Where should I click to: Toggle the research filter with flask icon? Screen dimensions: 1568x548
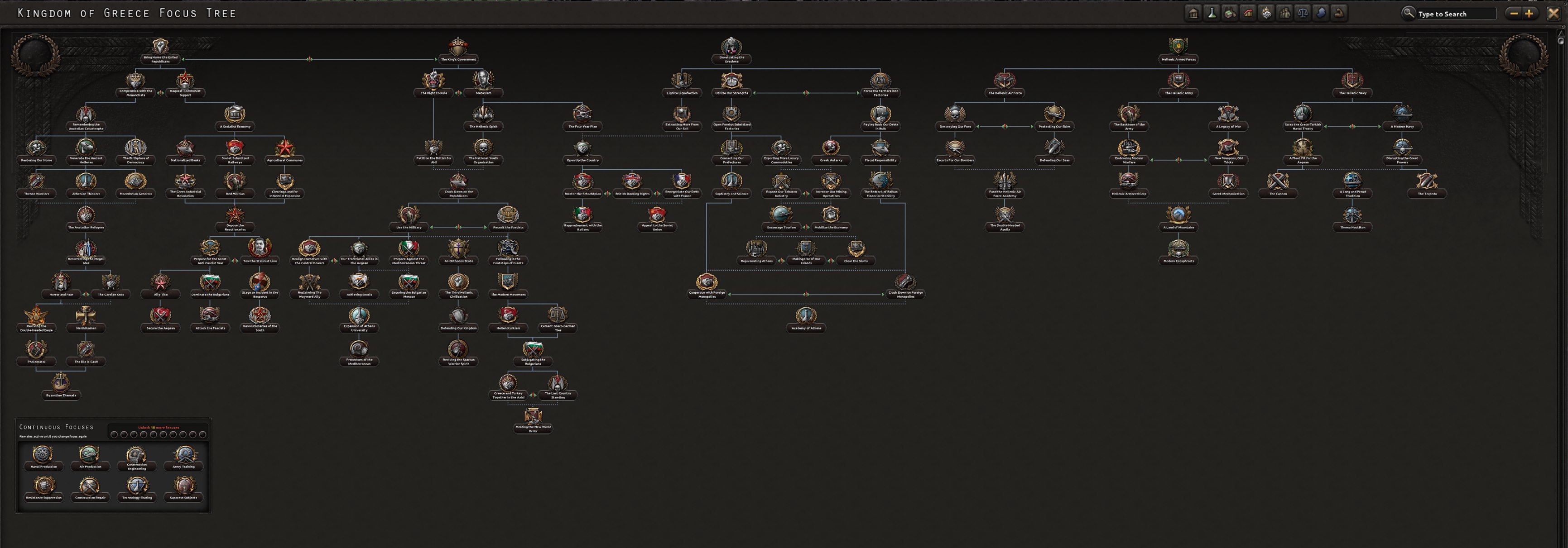click(x=1211, y=13)
